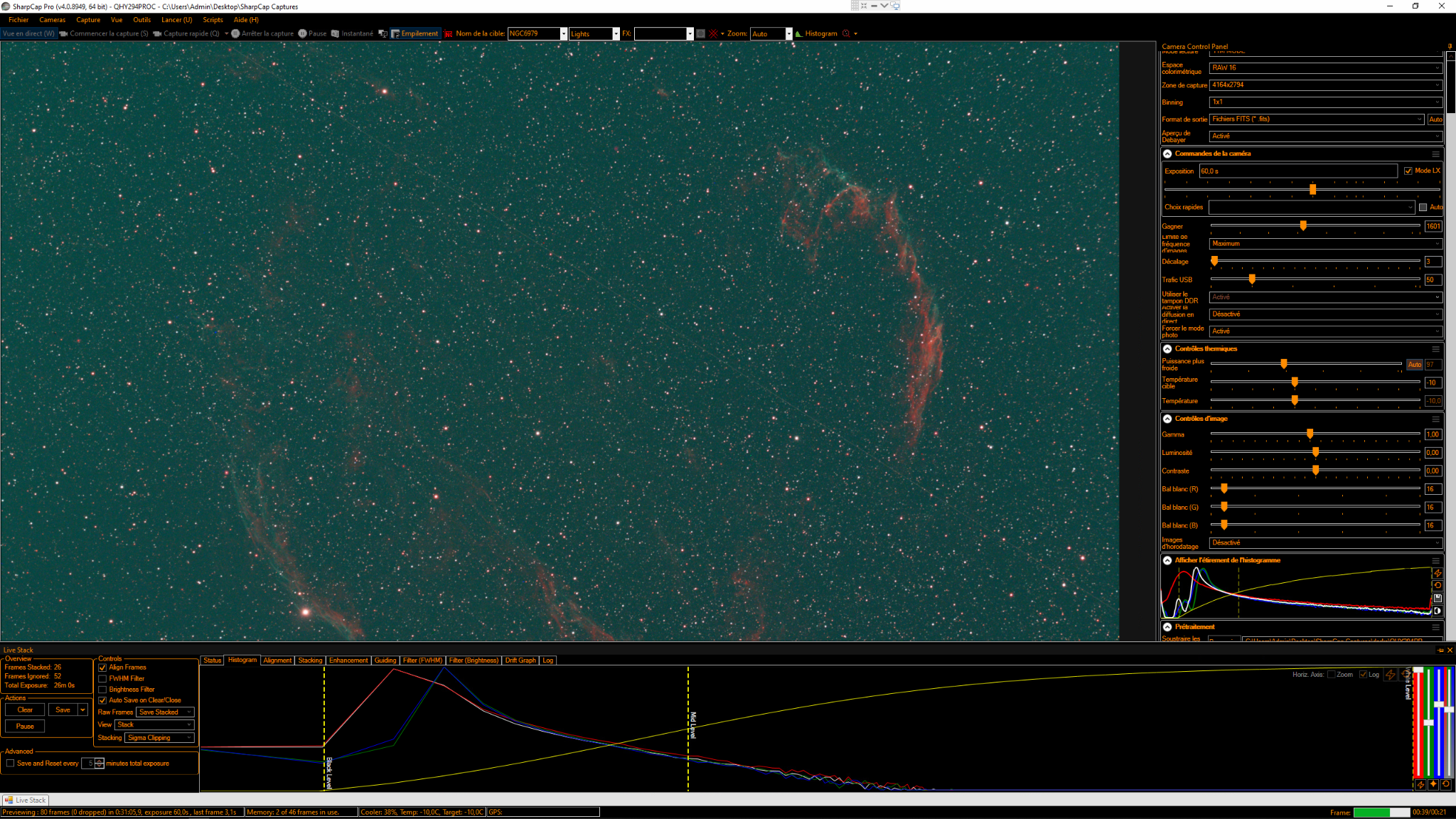Enable the Horiz. Axis Zoom checkbox
The image size is (1456, 819).
click(x=1332, y=675)
